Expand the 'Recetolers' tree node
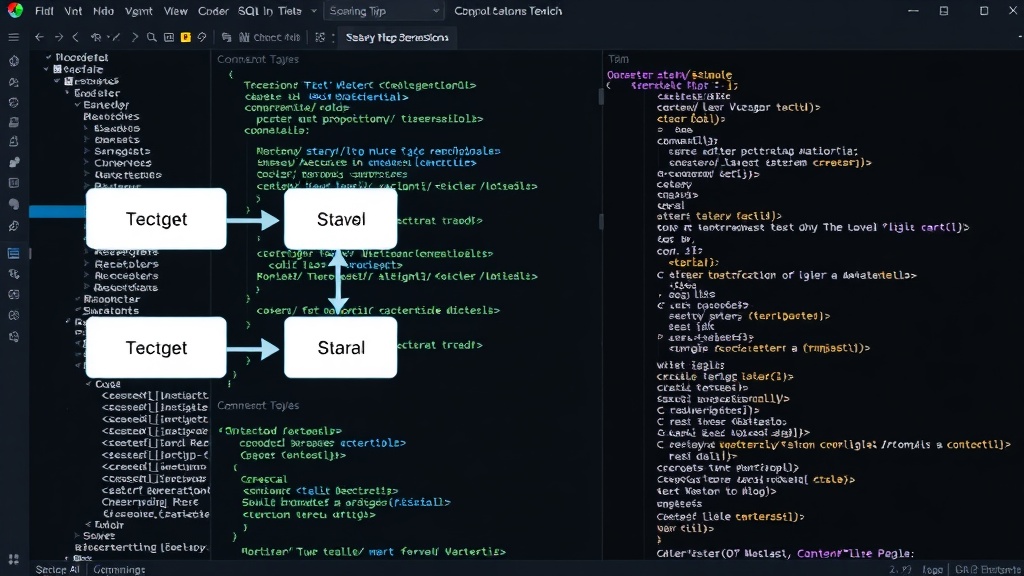 click(x=87, y=264)
